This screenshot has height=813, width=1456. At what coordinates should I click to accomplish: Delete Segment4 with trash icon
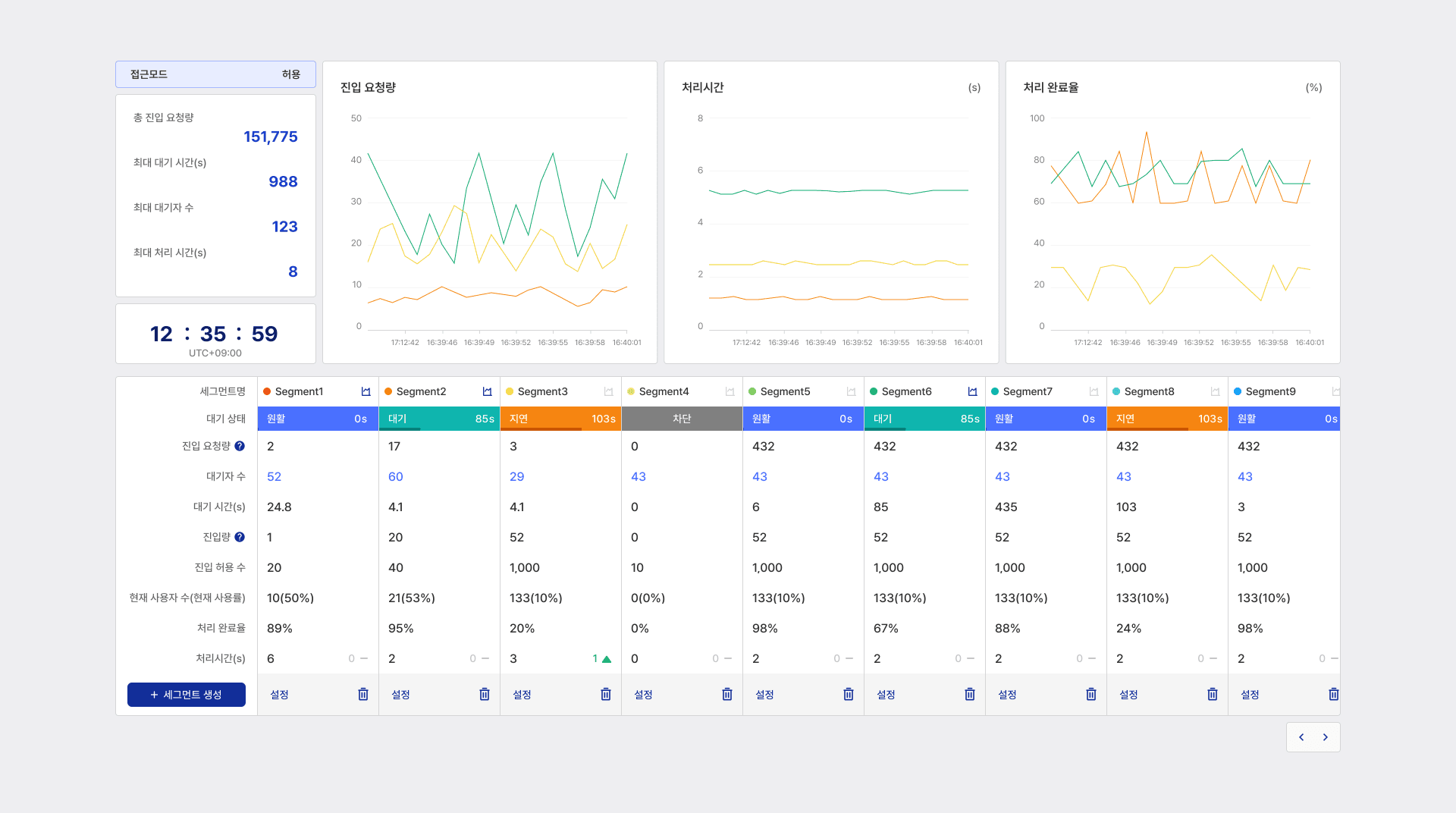point(727,694)
